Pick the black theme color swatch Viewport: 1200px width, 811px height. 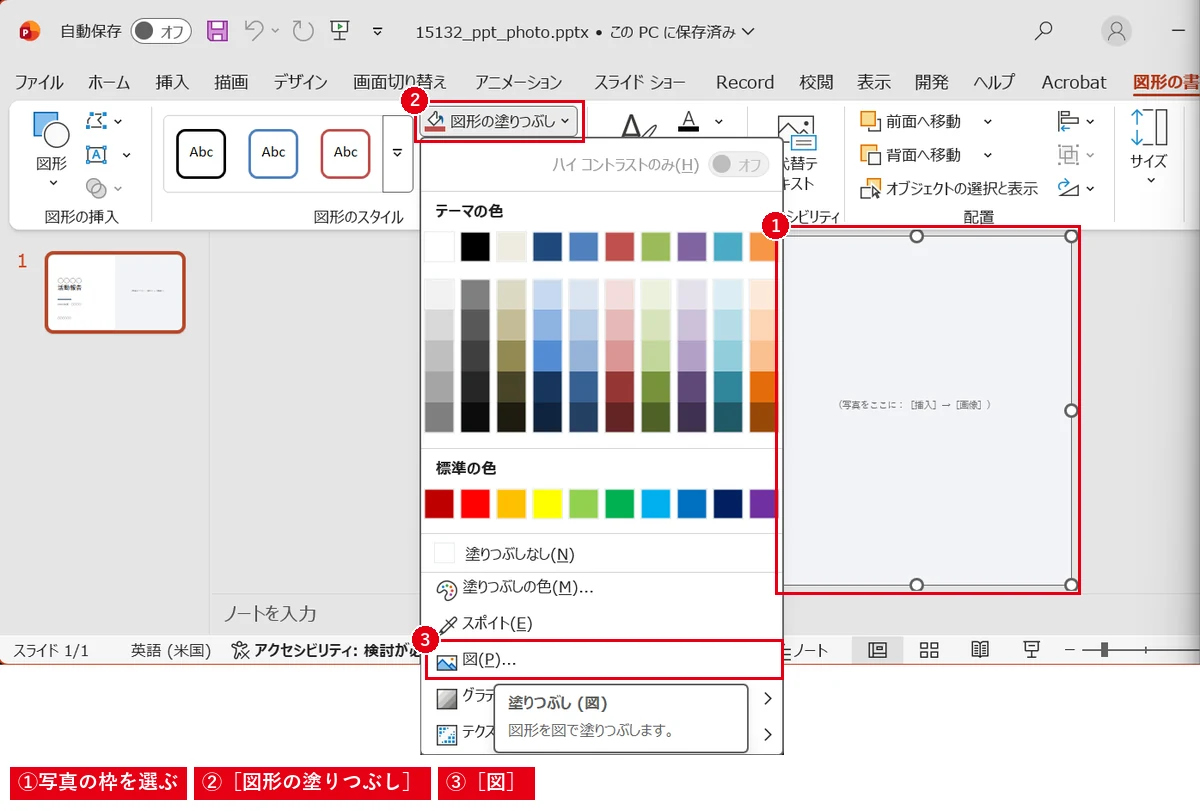click(475, 247)
